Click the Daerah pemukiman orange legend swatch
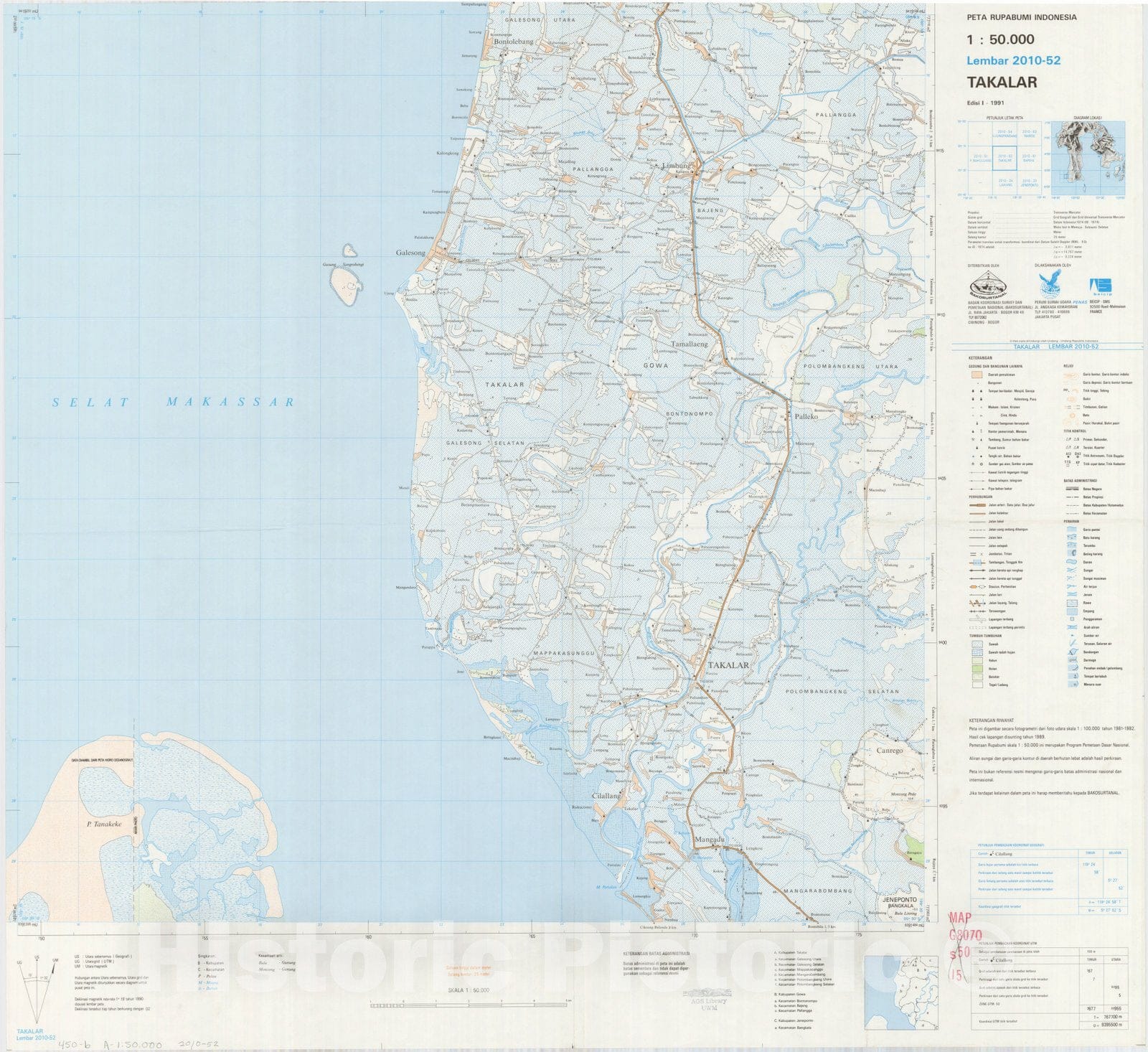This screenshot has width=1148, height=1052. click(976, 375)
